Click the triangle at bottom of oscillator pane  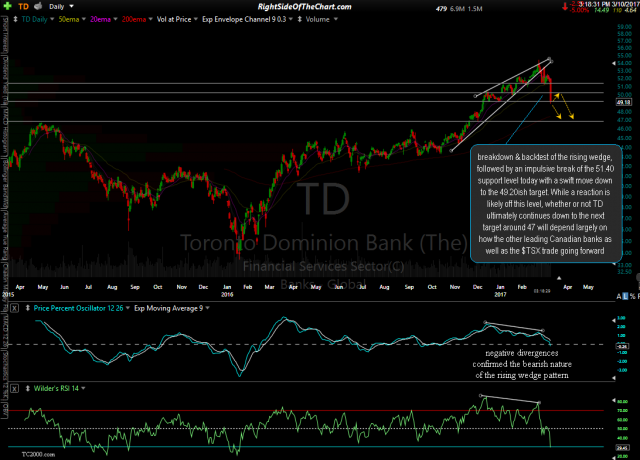[613, 378]
